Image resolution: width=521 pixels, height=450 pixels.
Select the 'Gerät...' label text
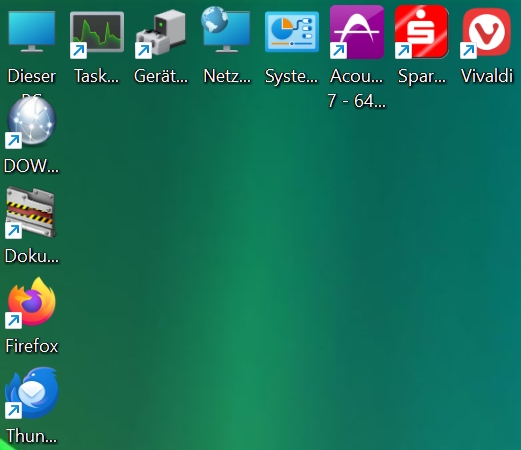[x=161, y=76]
